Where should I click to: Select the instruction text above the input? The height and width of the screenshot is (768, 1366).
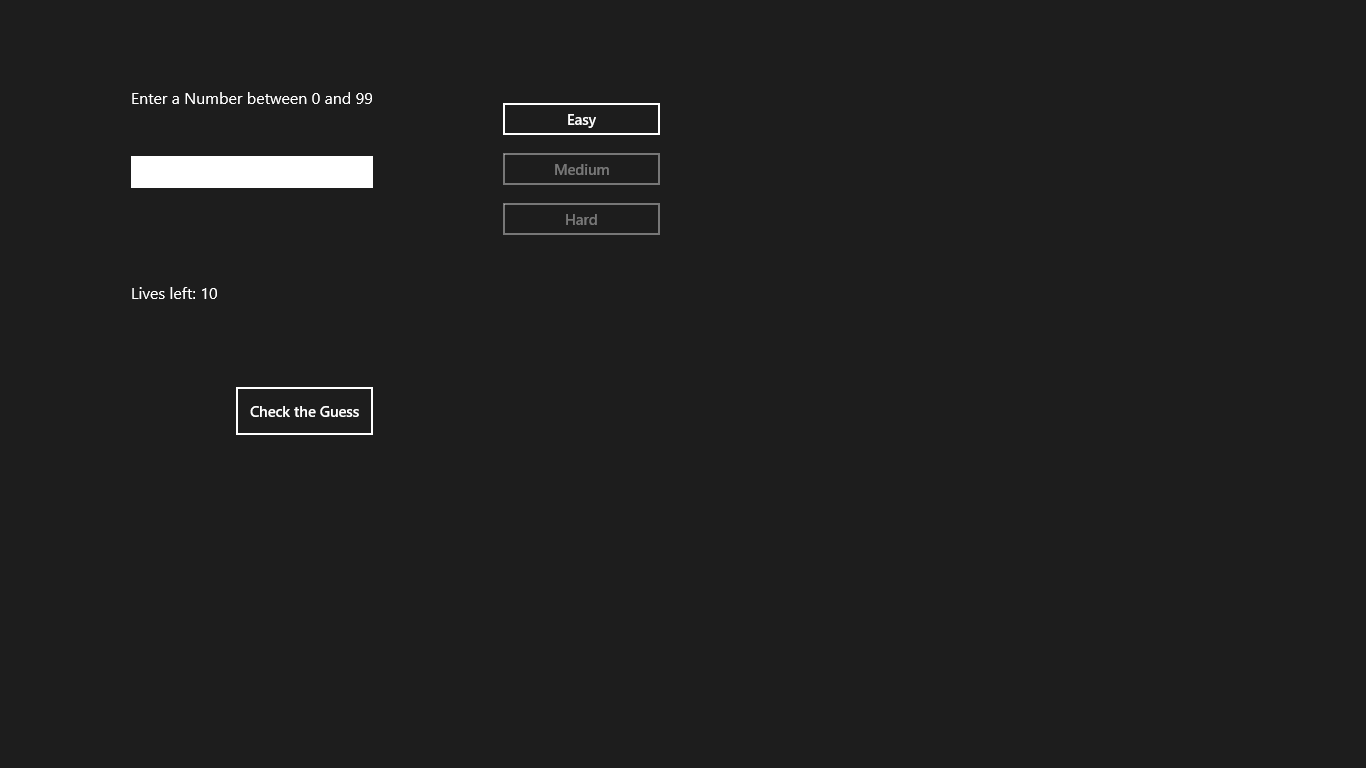click(251, 98)
